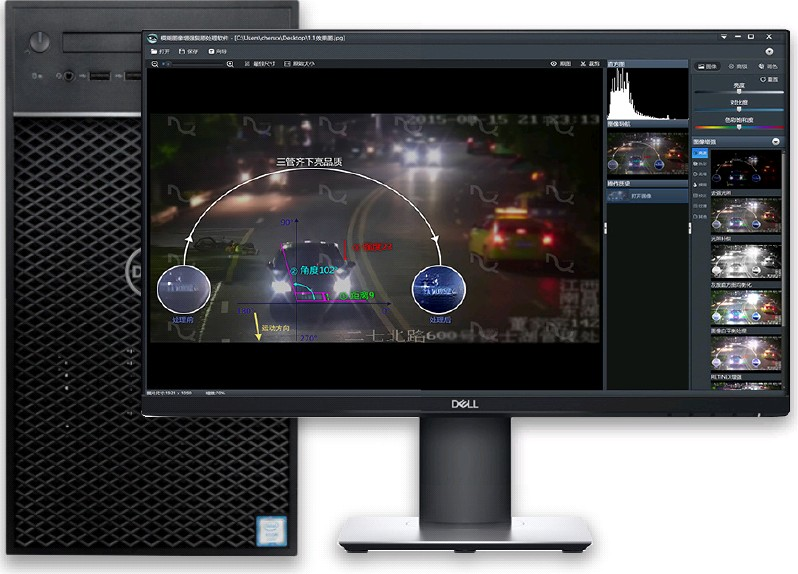Screen dimensions: 798x574
Task: Toggle the original image eye icon
Action: pyautogui.click(x=554, y=64)
